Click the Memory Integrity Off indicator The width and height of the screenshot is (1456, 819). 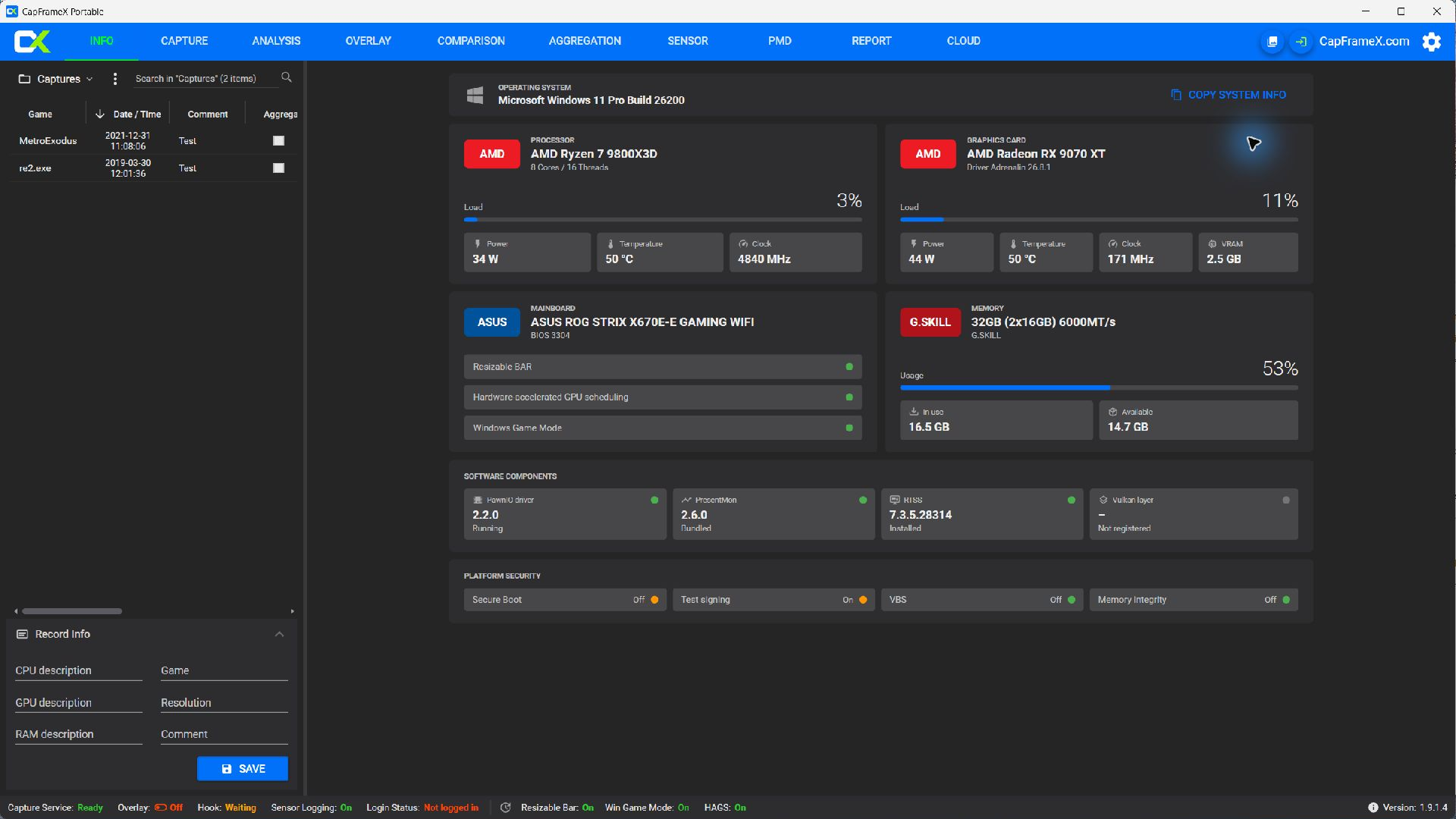click(x=1286, y=600)
